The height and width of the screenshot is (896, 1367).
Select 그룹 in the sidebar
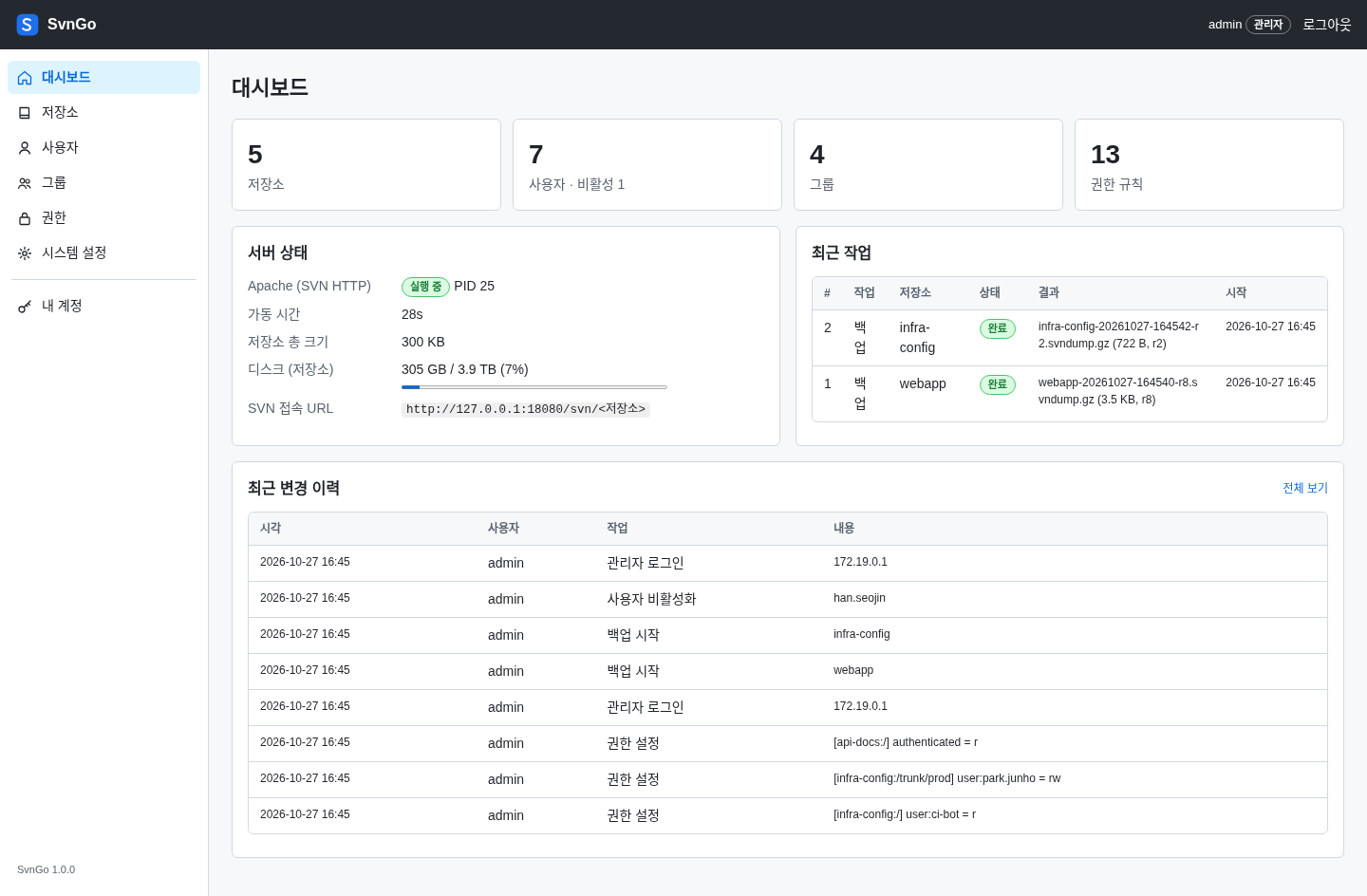103,183
